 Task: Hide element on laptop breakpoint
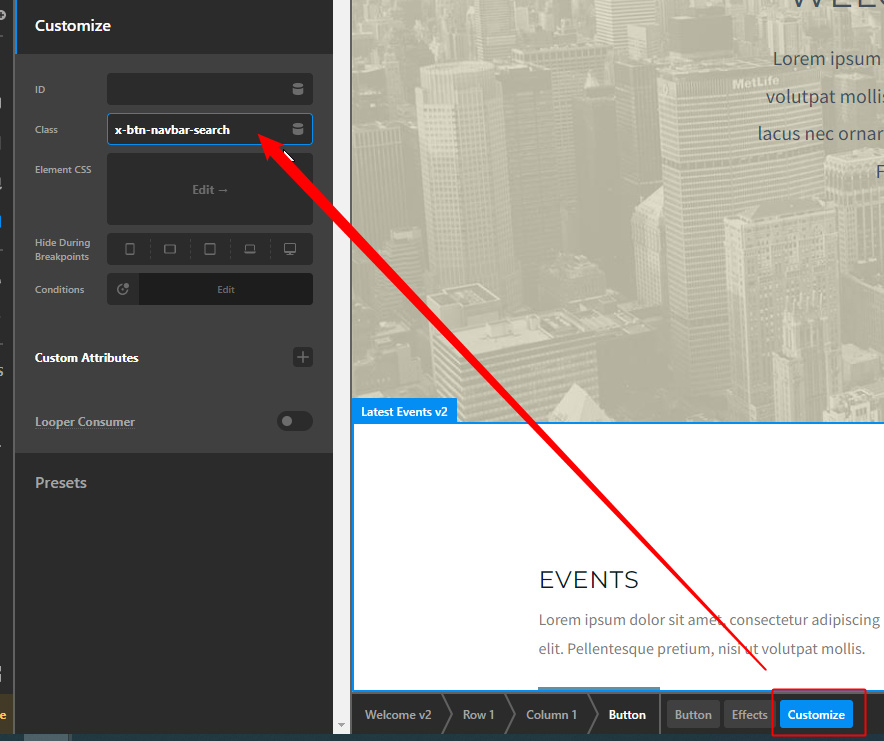click(x=250, y=249)
